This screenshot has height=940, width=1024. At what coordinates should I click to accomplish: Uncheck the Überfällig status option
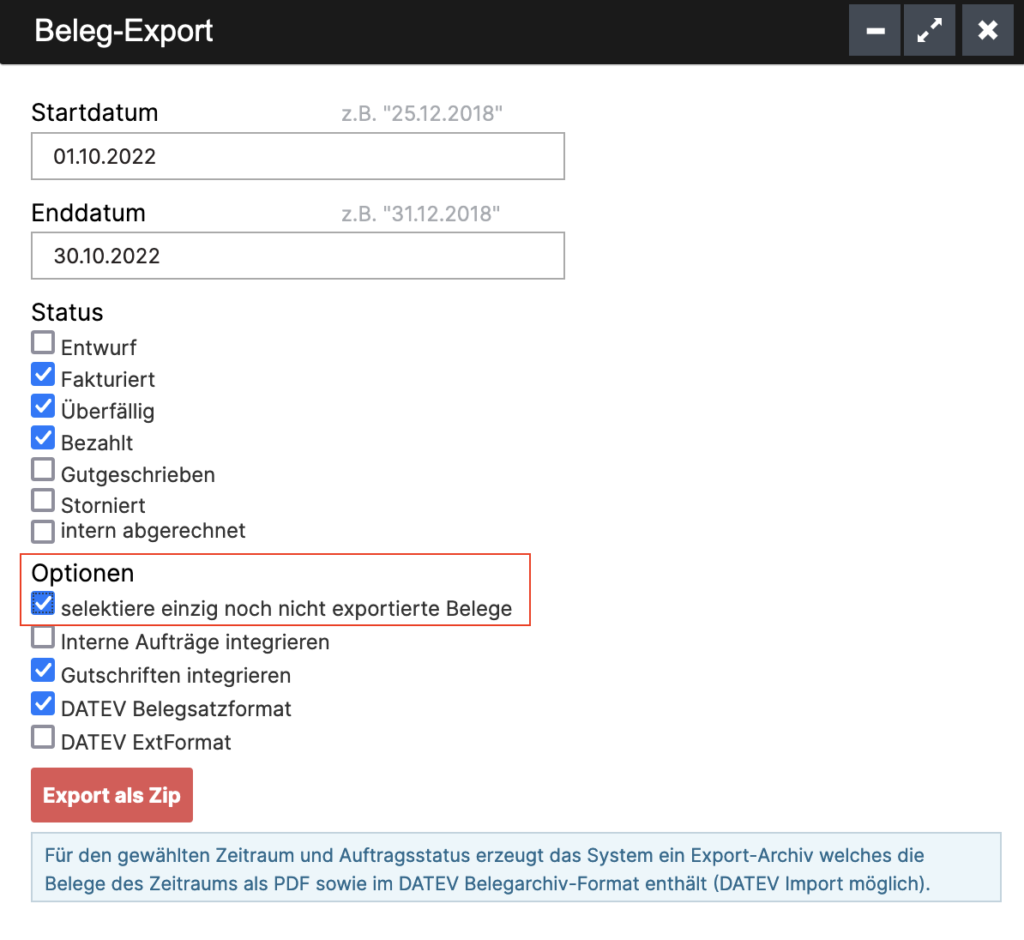tap(42, 406)
